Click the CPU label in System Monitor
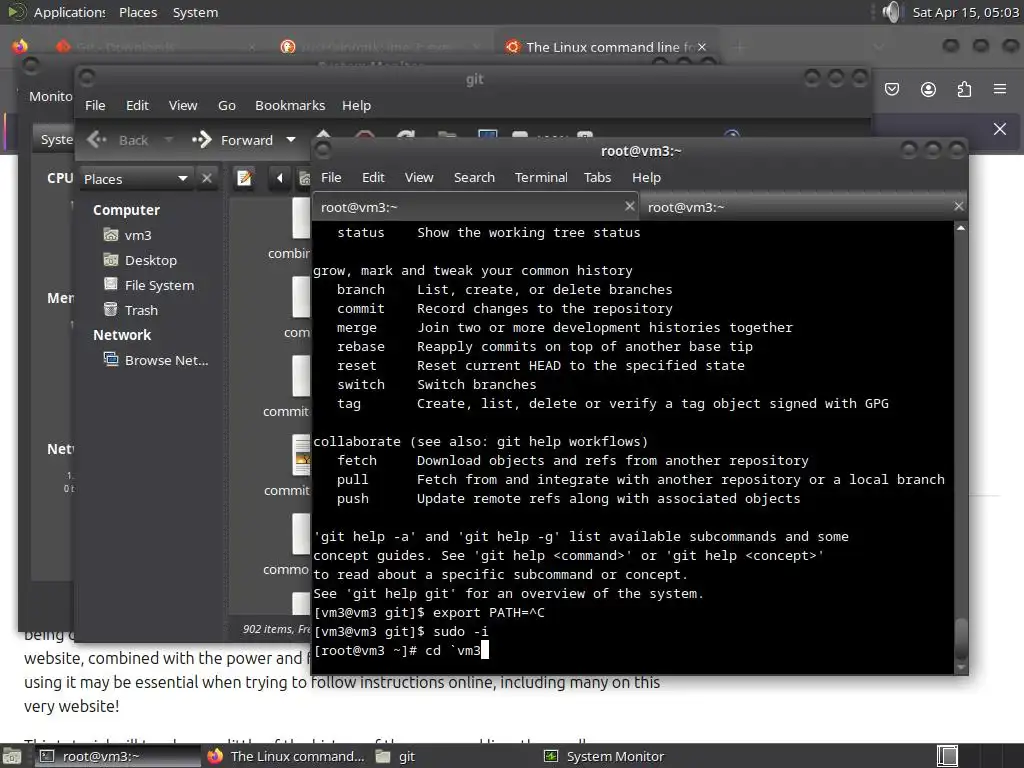 59,178
